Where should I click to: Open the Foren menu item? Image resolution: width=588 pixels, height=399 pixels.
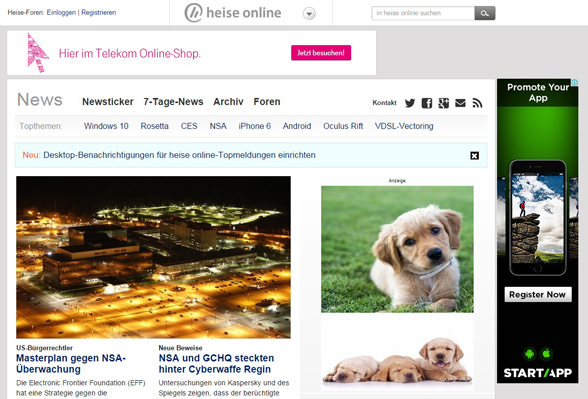coord(267,102)
